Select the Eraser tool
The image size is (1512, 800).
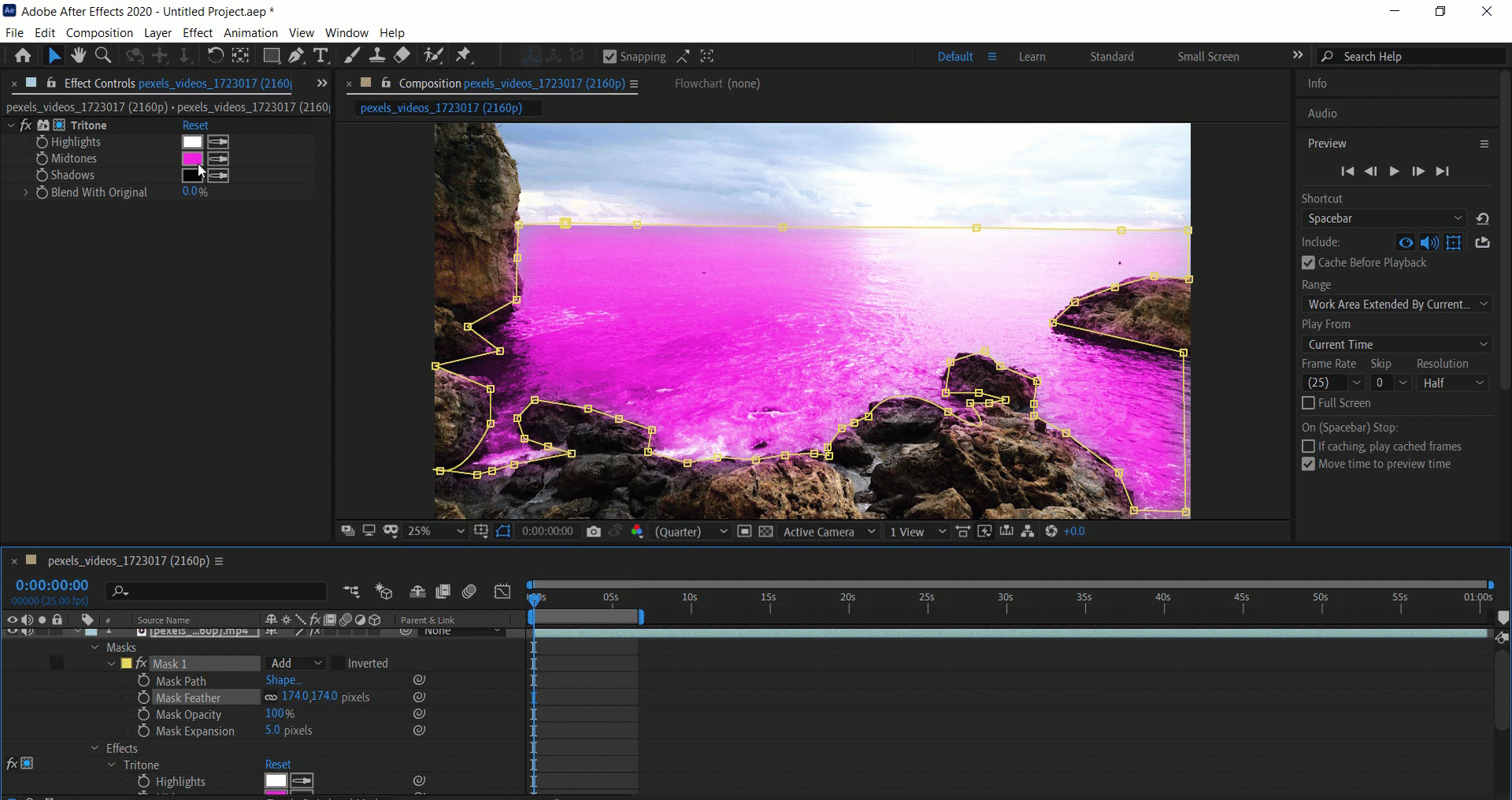click(402, 55)
